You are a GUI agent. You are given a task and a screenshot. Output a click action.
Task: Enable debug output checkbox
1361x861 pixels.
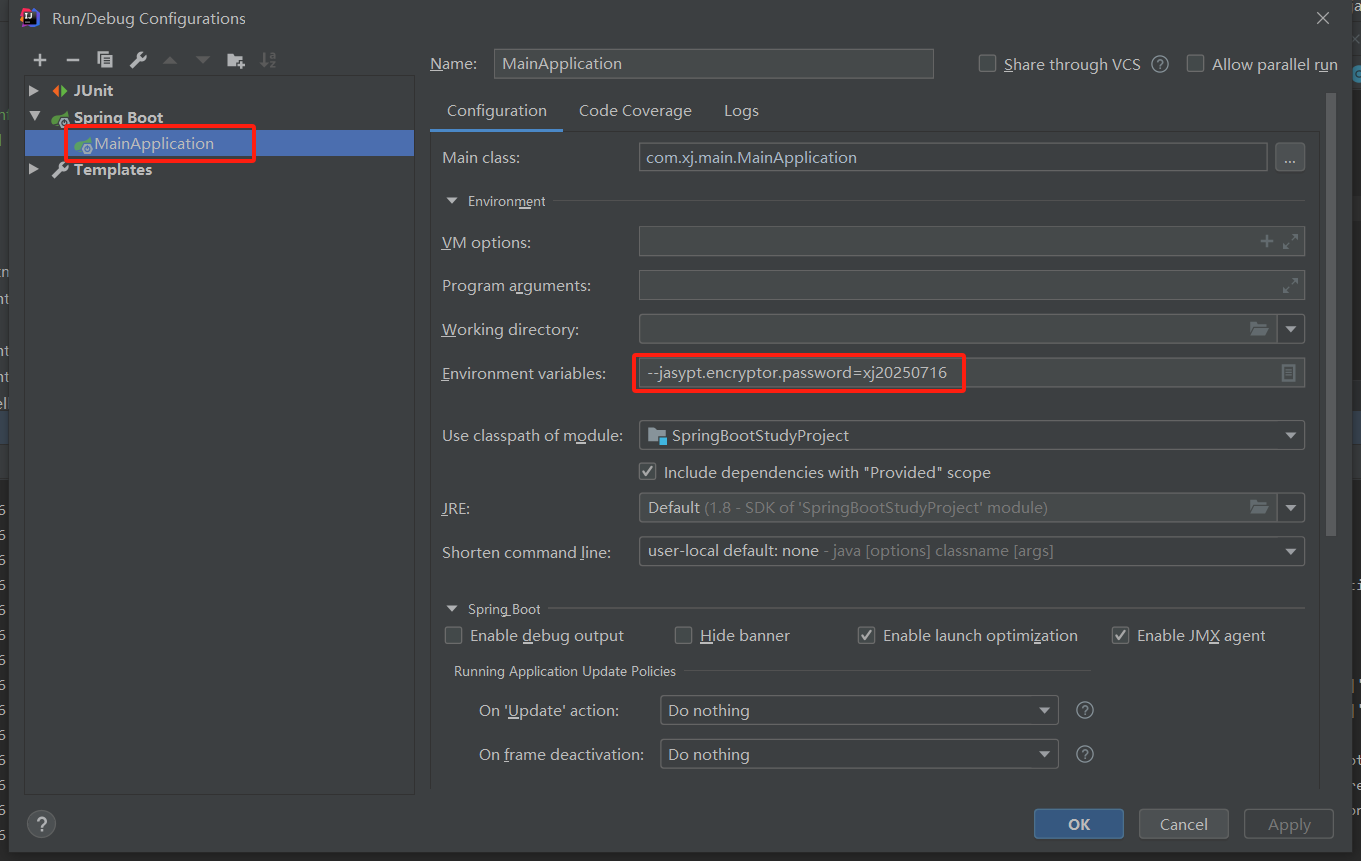pyautogui.click(x=454, y=635)
